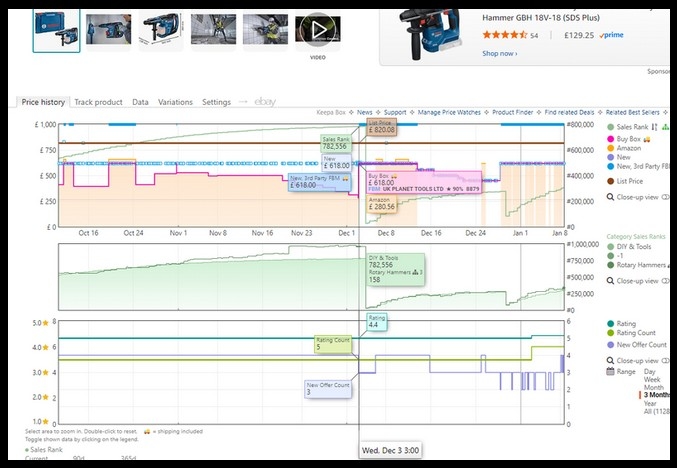Click Nov 16 date on price chart axis
Screen dimensions: 677x468
point(263,233)
